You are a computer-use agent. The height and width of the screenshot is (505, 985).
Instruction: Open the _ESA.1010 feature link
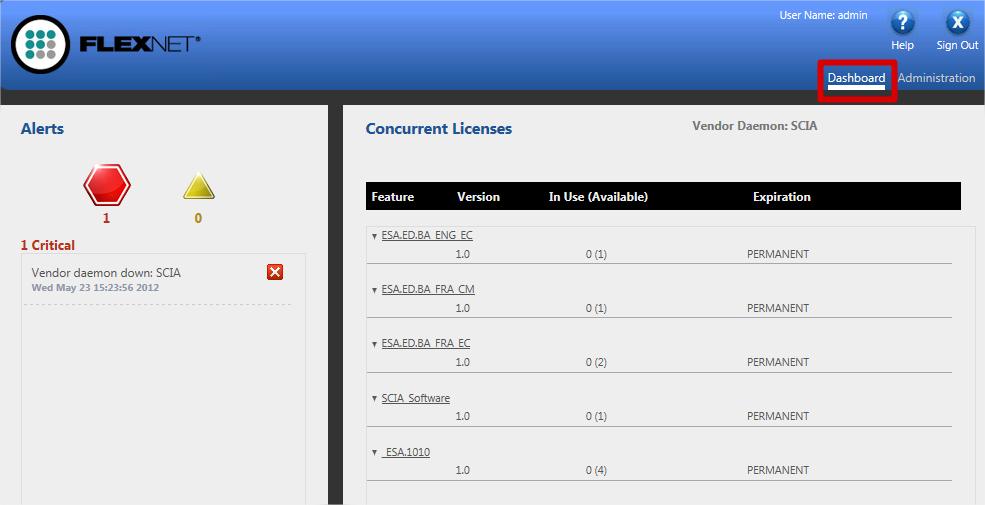406,452
